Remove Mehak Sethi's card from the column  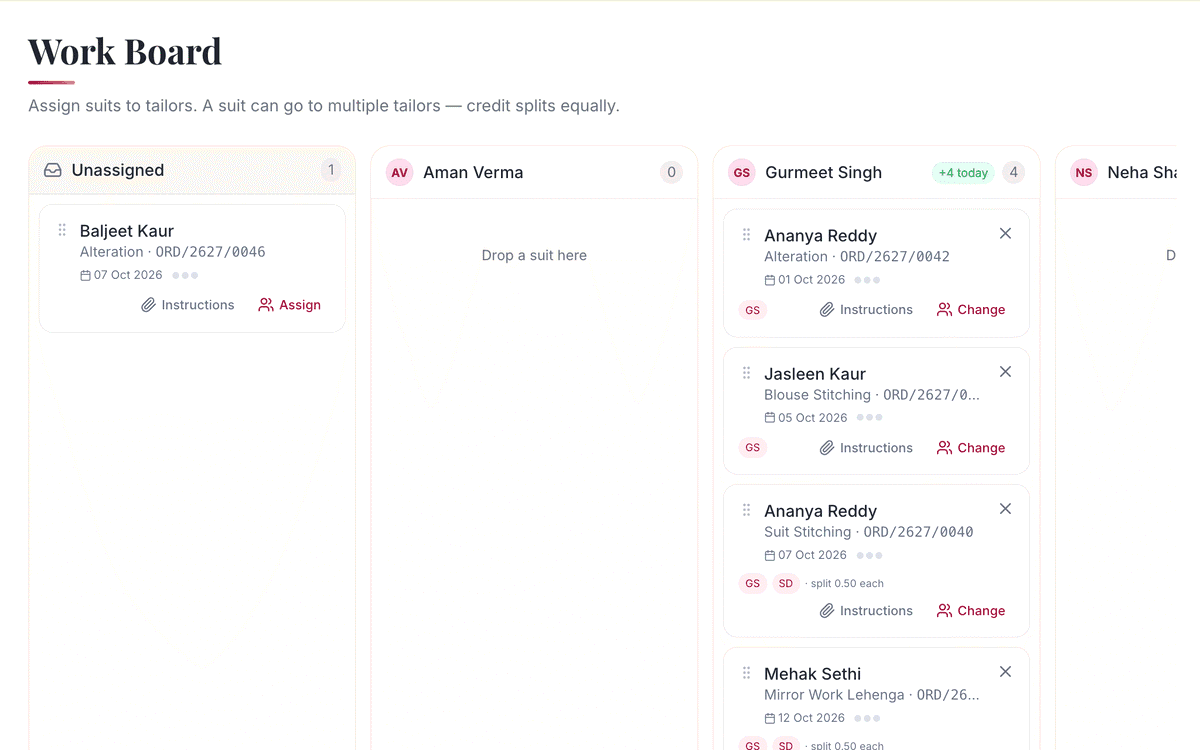point(1005,671)
